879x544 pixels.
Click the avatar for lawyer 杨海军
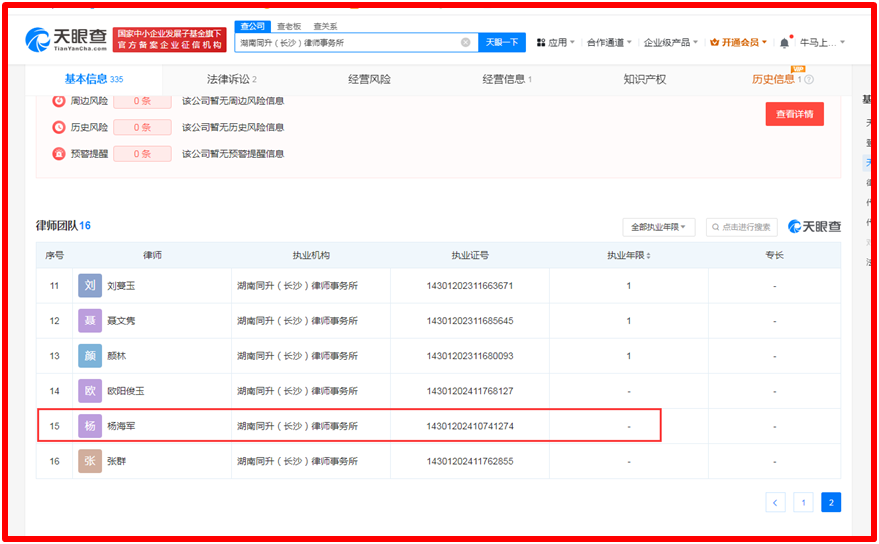[x=90, y=426]
